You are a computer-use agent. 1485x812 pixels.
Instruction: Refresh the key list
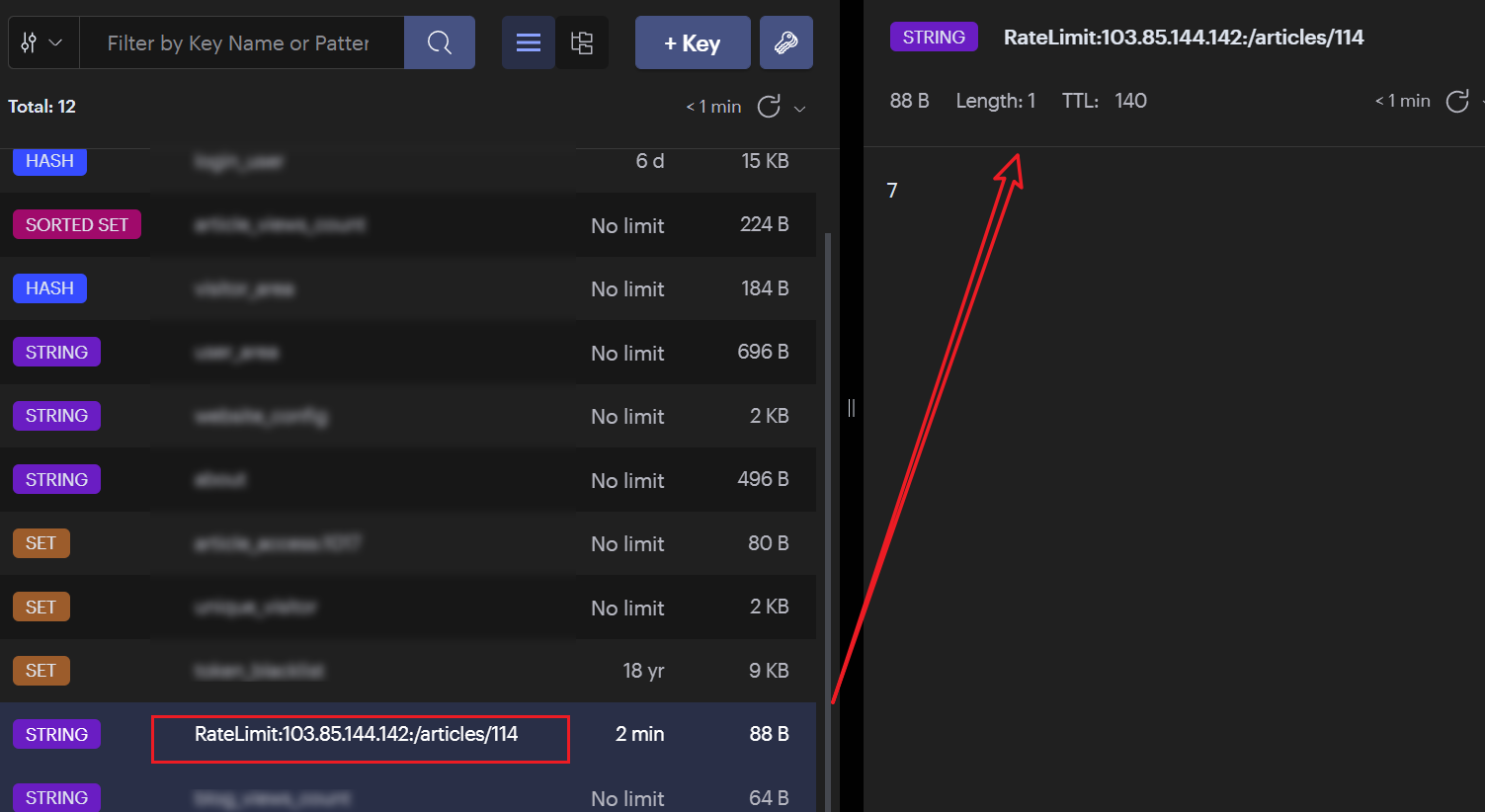(770, 107)
